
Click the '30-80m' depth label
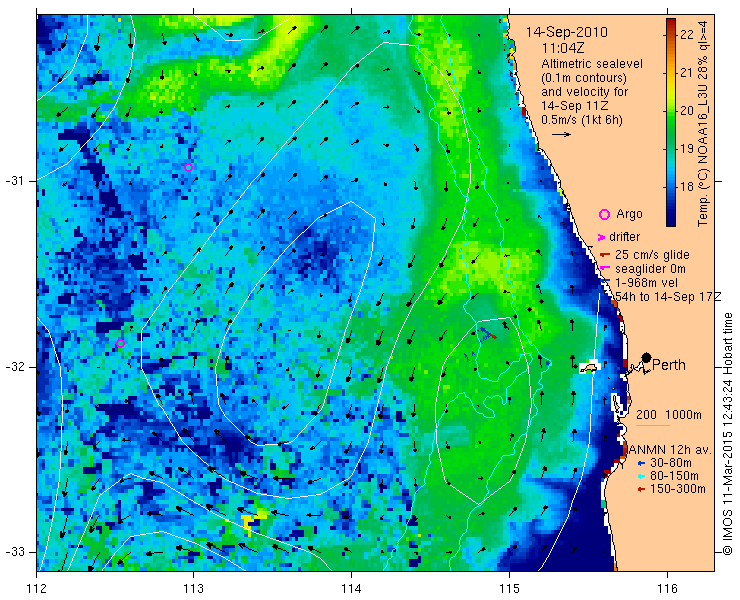pyautogui.click(x=671, y=463)
